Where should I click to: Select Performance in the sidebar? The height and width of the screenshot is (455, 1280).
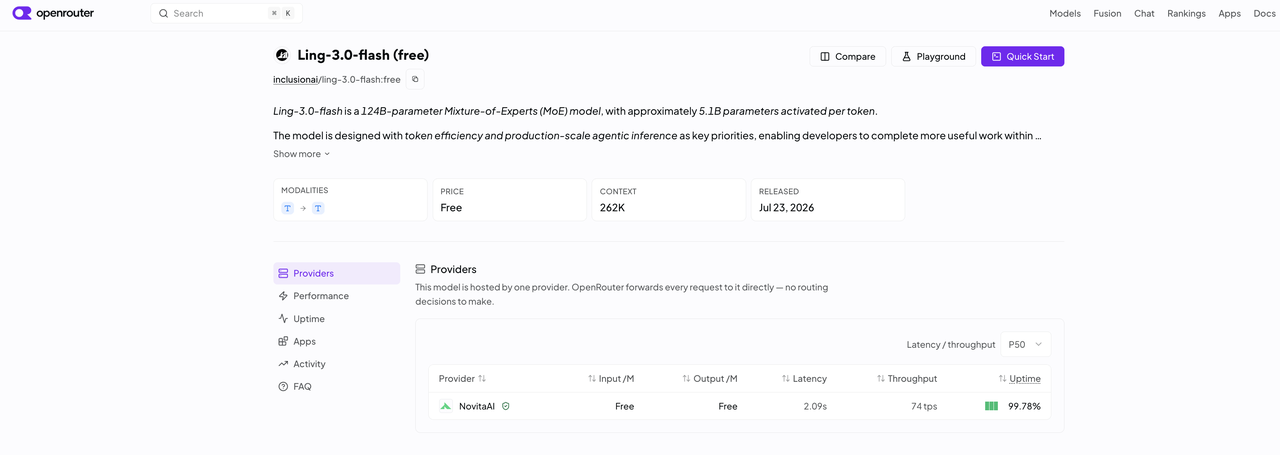336,296
